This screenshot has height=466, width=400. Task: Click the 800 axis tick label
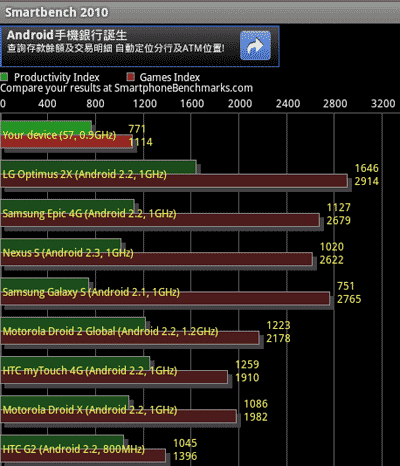[95, 103]
